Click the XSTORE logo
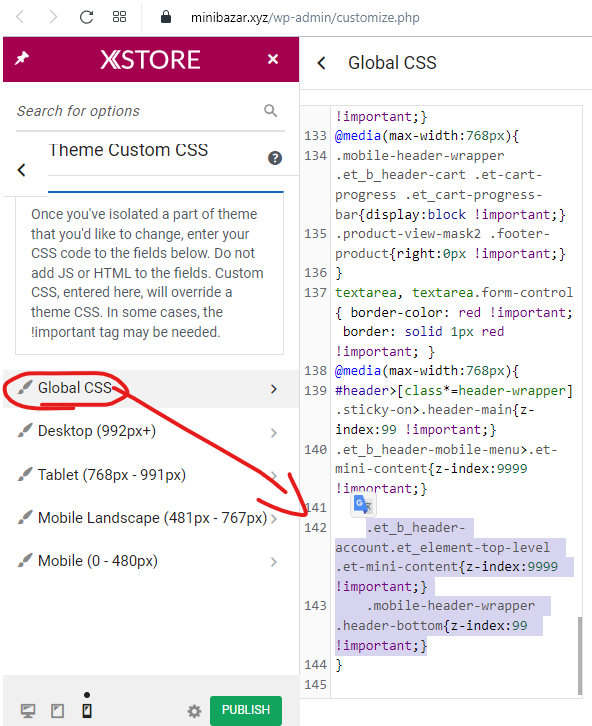 (150, 59)
